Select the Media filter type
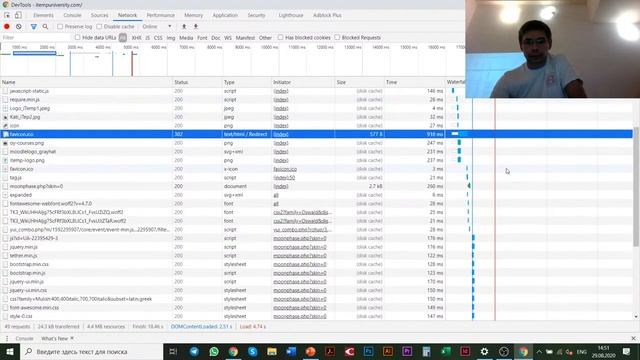640x360 pixels. coord(186,38)
